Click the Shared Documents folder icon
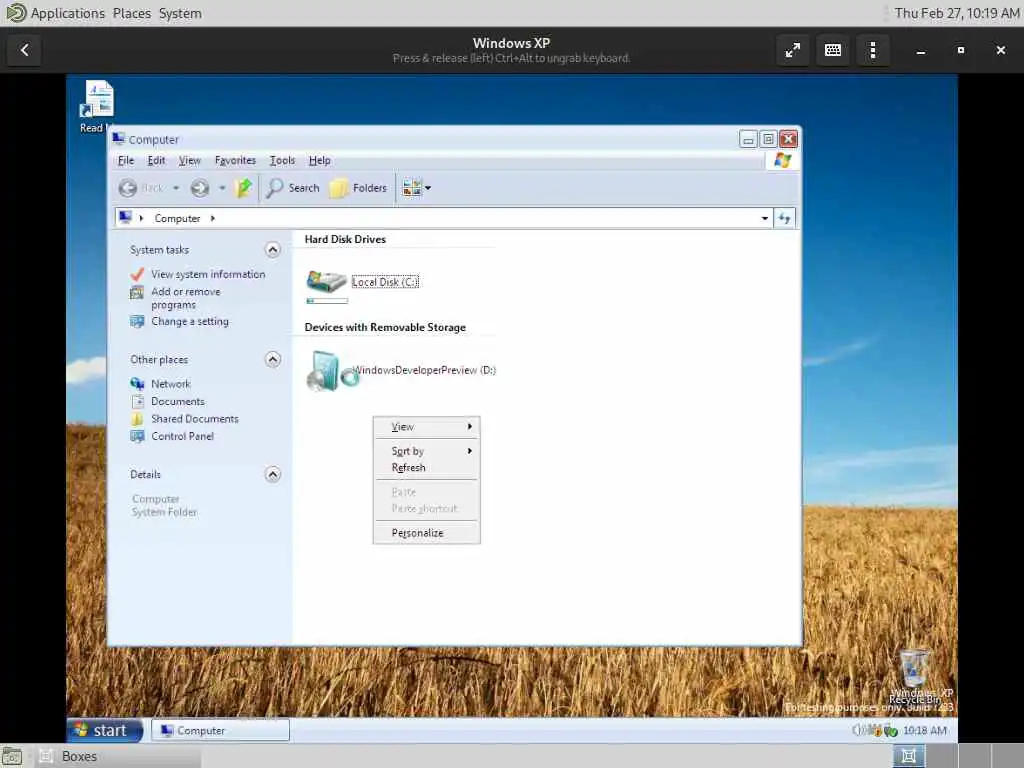This screenshot has height=768, width=1024. [137, 419]
